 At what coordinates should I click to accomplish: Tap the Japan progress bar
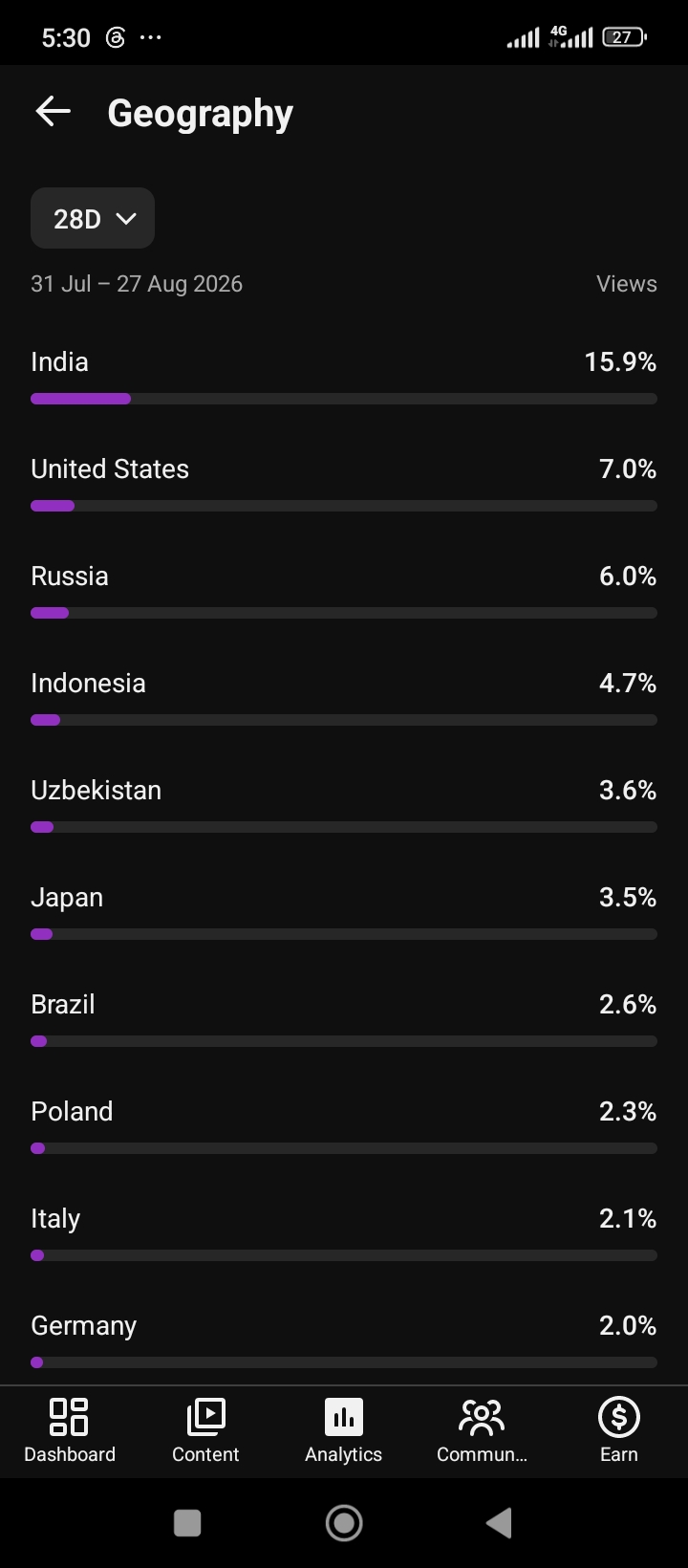pos(344,934)
